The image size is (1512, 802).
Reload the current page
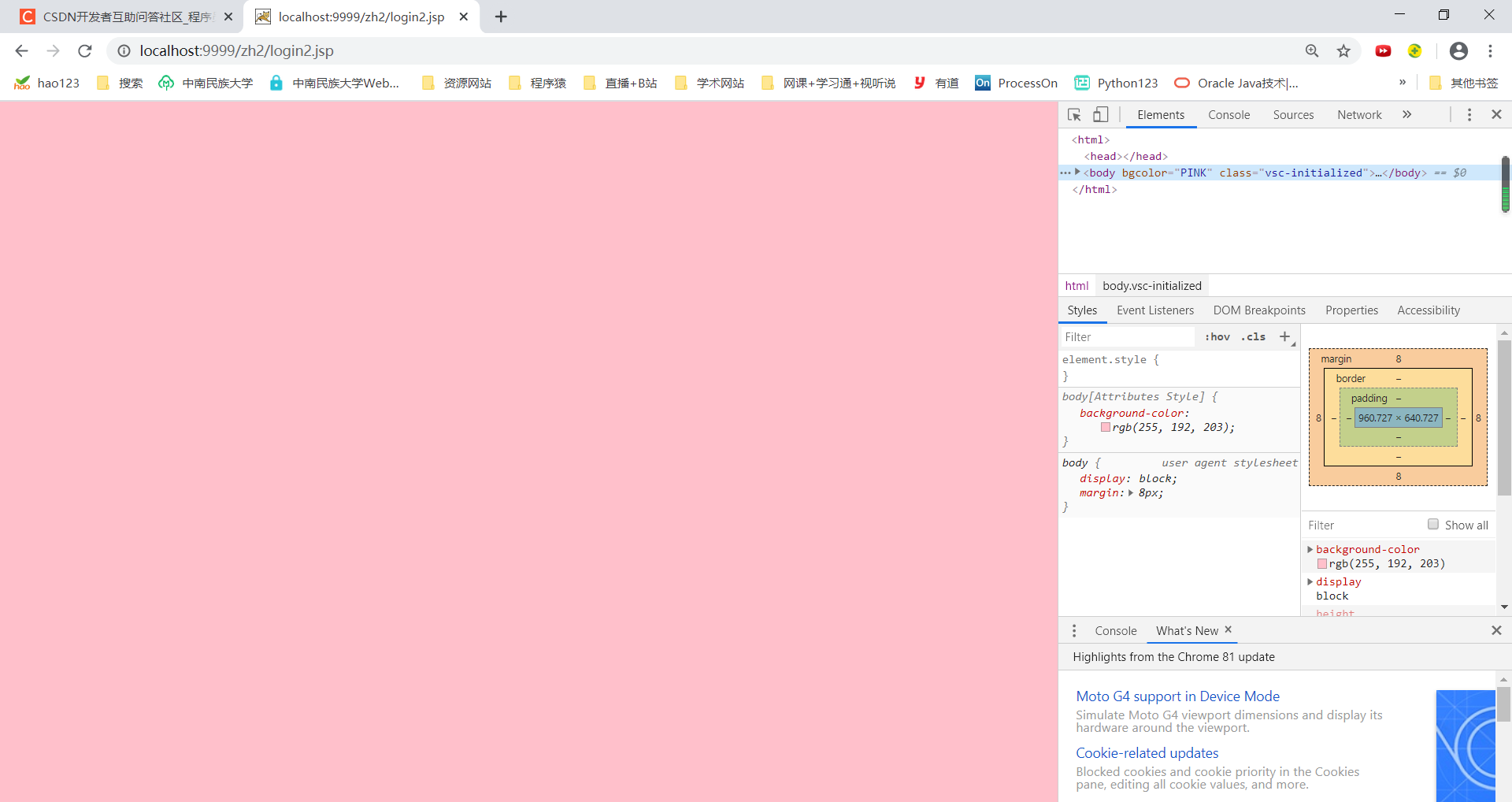tap(85, 50)
